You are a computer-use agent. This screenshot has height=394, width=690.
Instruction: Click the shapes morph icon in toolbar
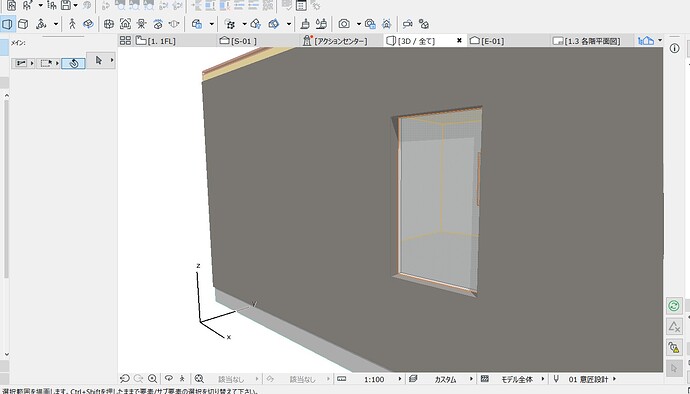(424, 24)
